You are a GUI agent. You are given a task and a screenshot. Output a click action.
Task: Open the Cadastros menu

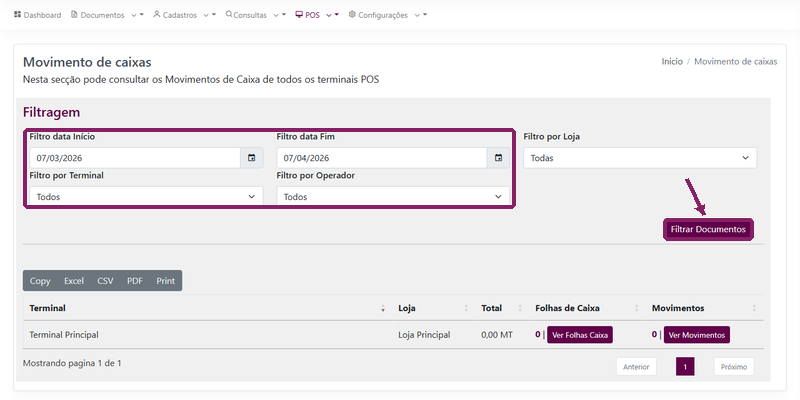click(x=184, y=15)
